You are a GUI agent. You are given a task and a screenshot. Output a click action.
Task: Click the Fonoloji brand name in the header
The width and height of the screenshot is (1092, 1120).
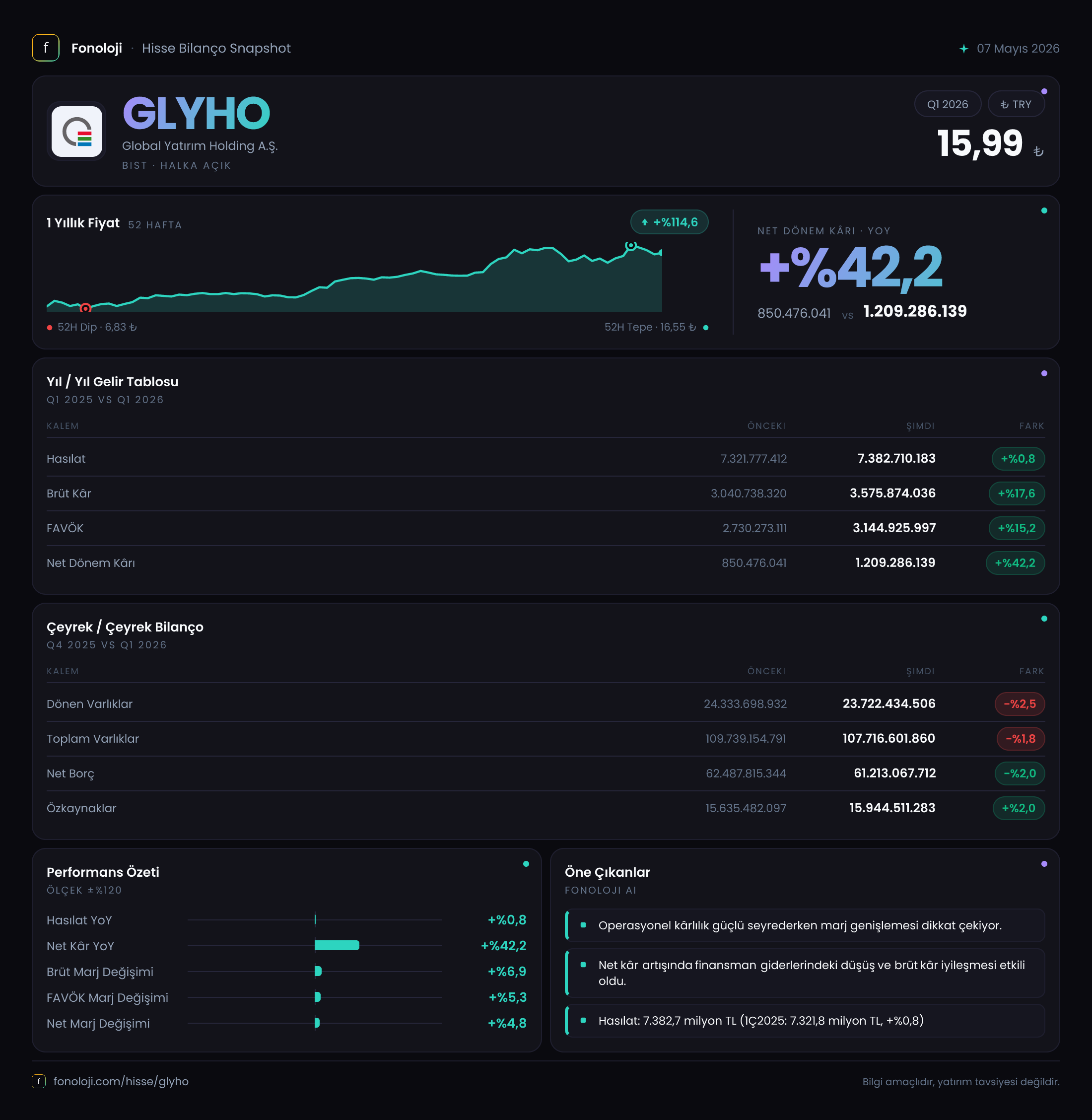[96, 48]
